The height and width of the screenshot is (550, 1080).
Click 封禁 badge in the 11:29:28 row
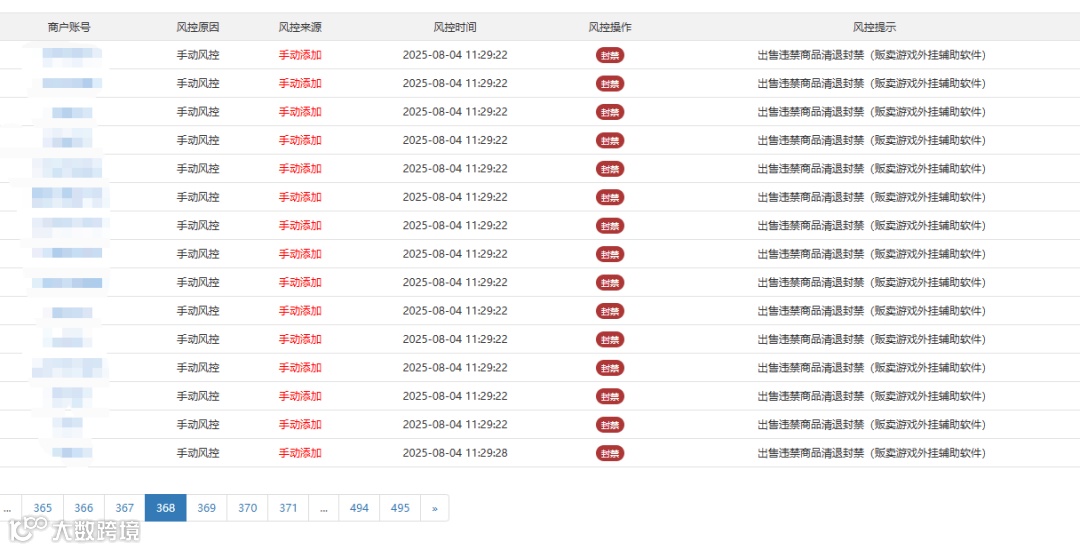pos(610,453)
